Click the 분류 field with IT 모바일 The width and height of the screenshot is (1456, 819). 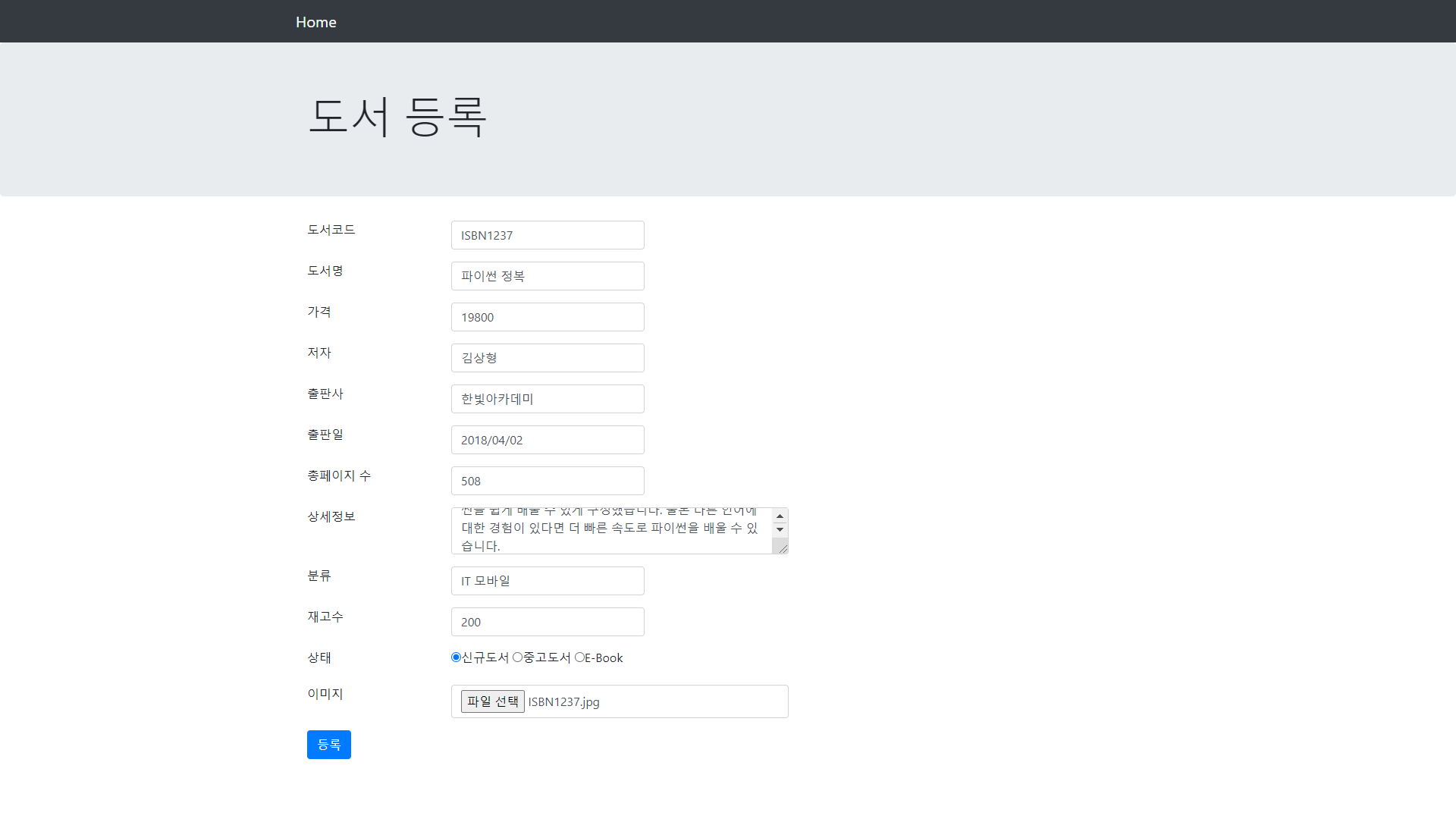[548, 581]
